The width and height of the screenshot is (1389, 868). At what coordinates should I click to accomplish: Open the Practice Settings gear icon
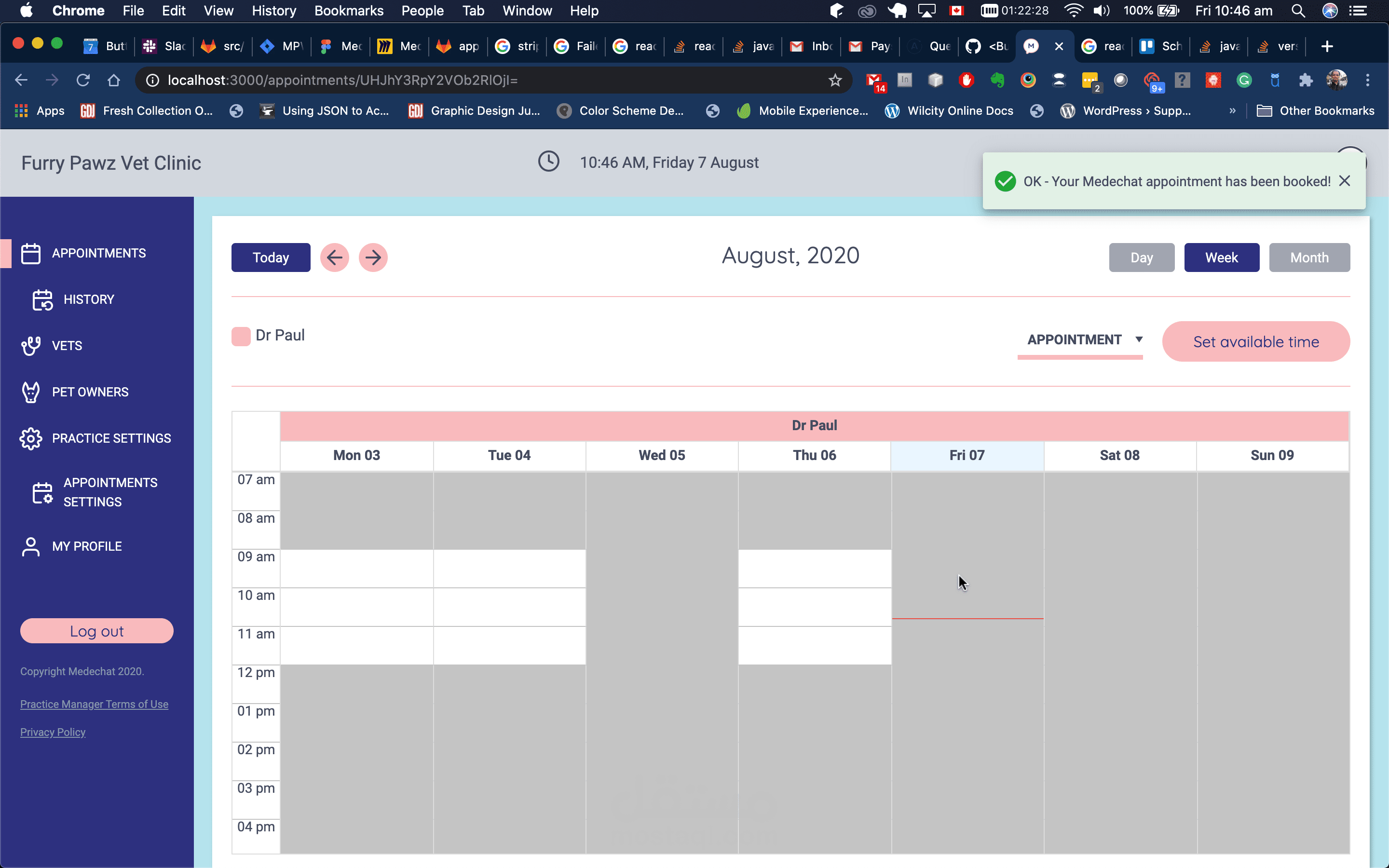point(30,439)
